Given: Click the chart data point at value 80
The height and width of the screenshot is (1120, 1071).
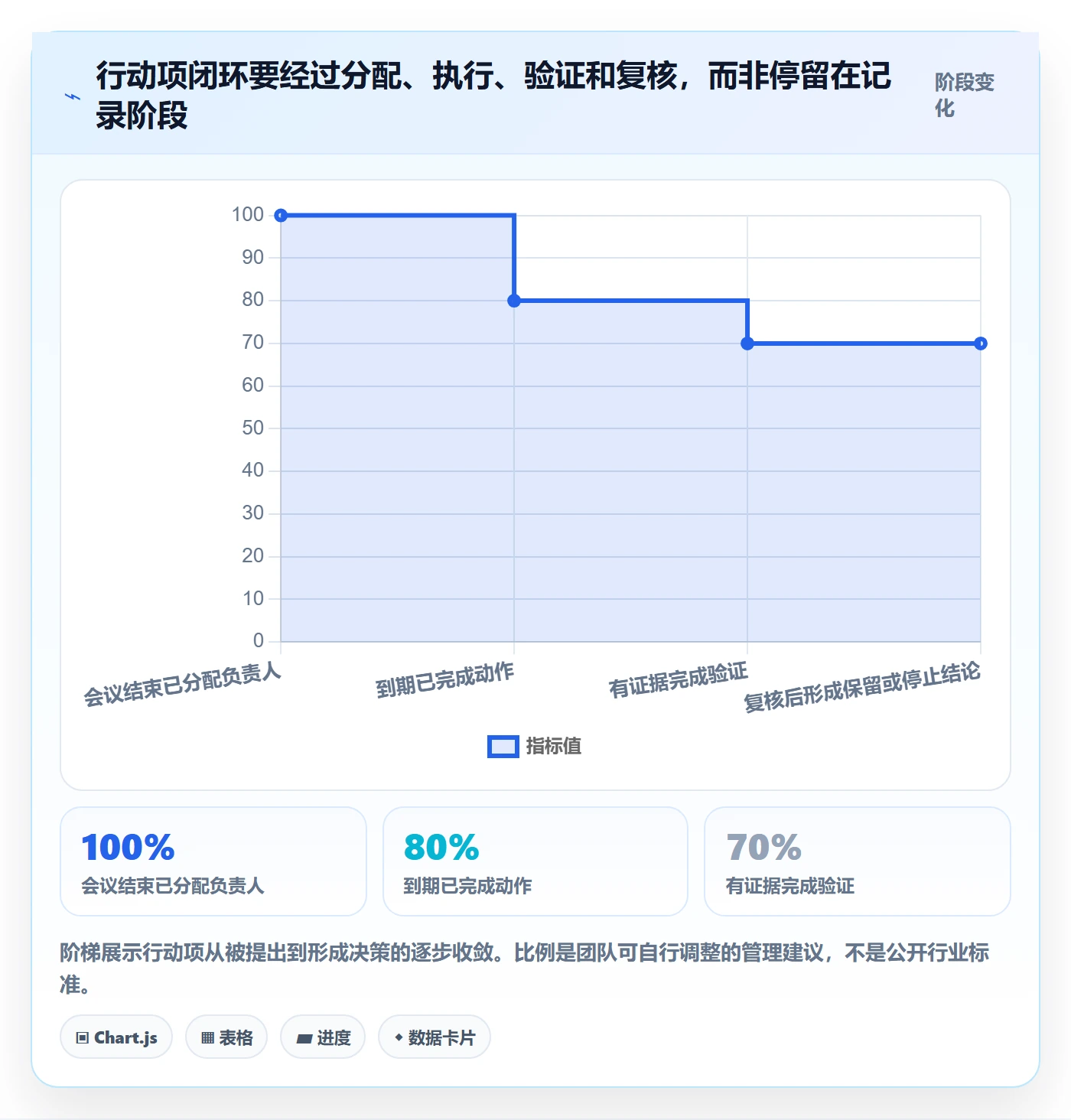Looking at the screenshot, I should (x=514, y=301).
